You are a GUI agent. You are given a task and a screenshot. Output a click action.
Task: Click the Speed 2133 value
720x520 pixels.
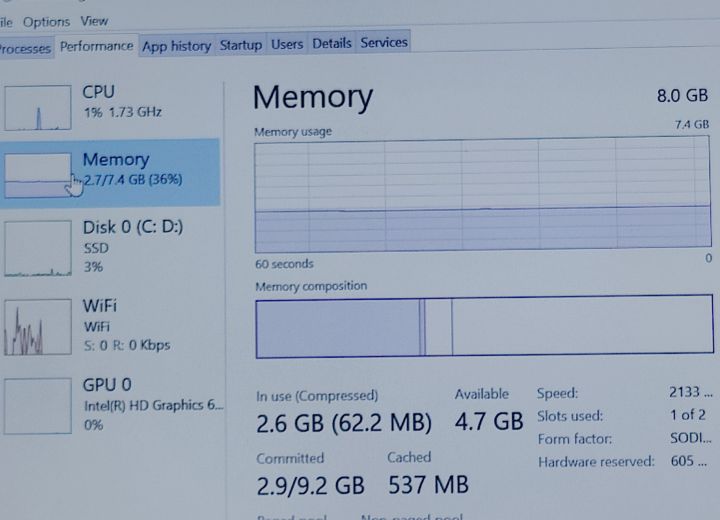click(691, 392)
